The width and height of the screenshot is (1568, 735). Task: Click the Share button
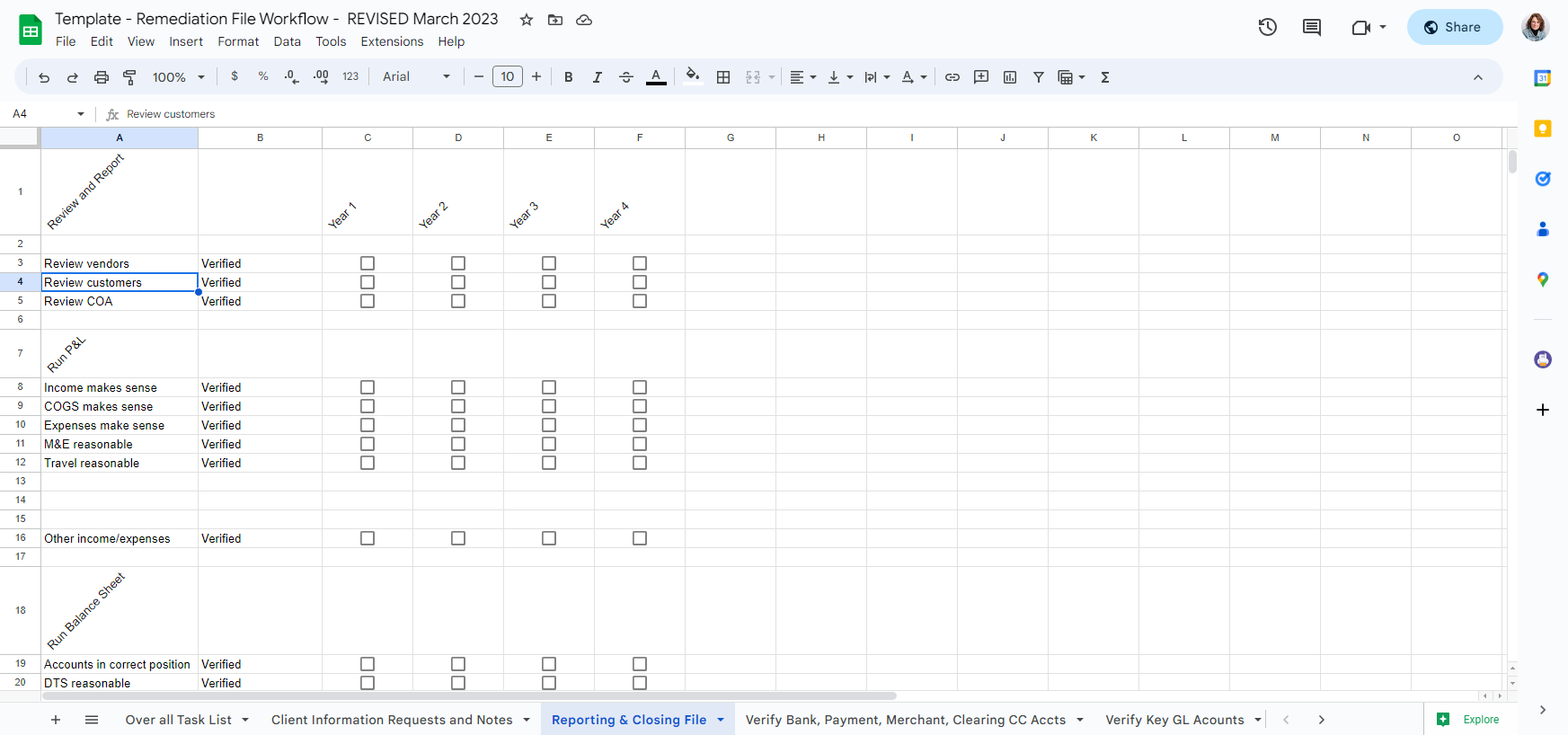[1455, 27]
